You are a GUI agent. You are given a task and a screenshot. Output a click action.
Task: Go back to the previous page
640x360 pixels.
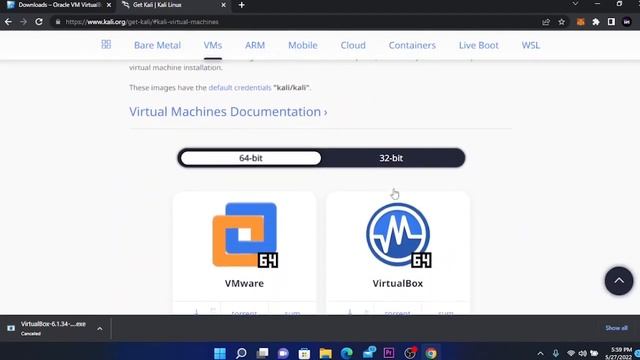[8, 22]
